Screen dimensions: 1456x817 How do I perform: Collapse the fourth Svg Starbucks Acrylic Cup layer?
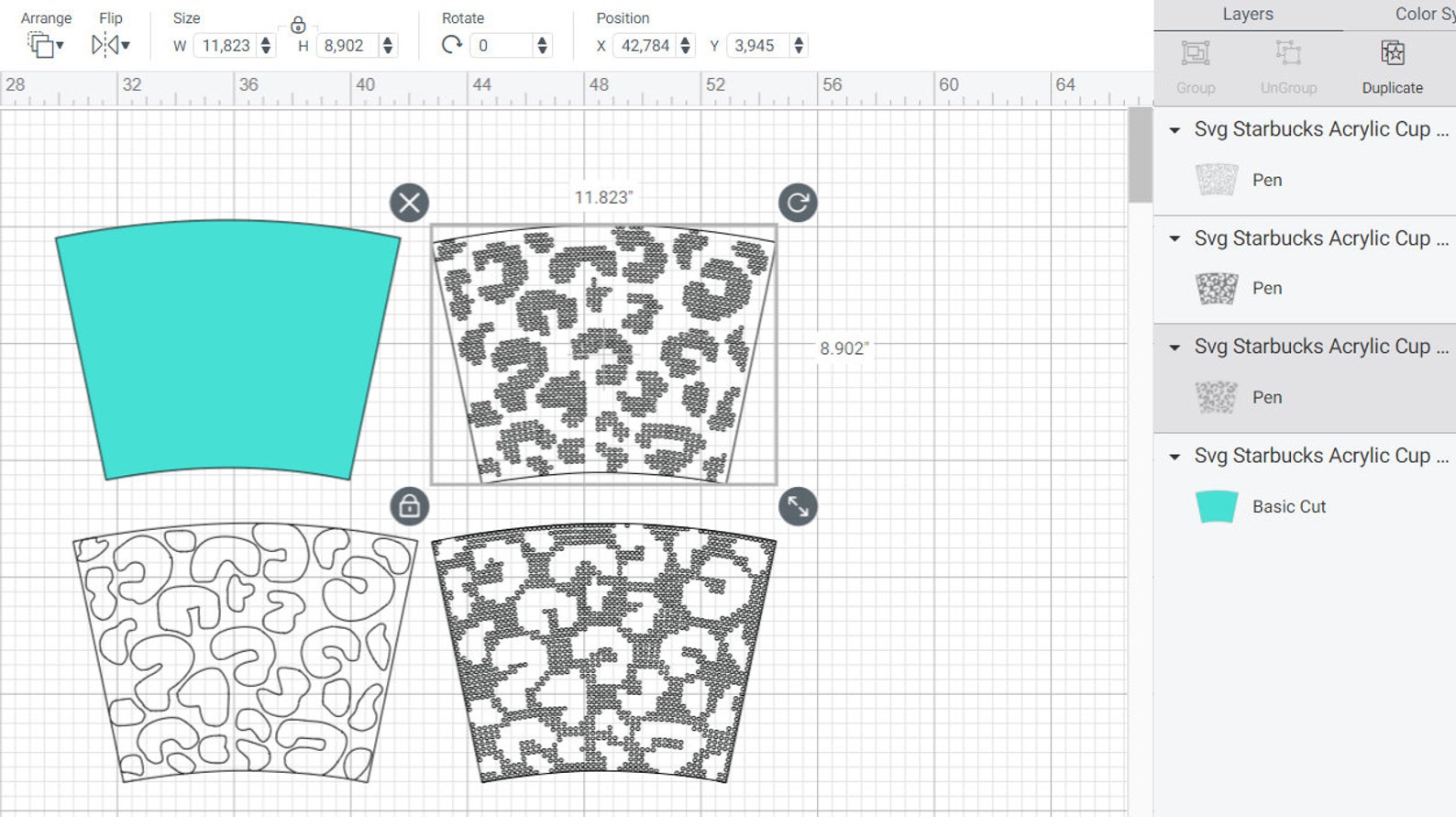pos(1175,457)
